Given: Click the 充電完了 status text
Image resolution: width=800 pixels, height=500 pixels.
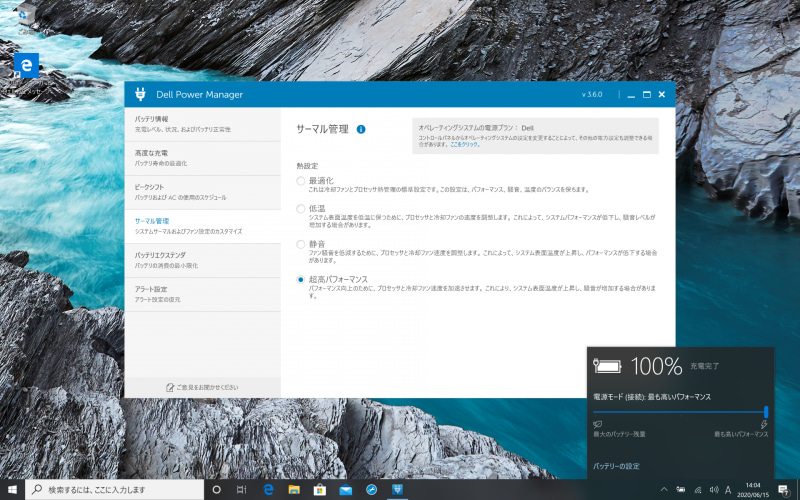Looking at the screenshot, I should (705, 366).
